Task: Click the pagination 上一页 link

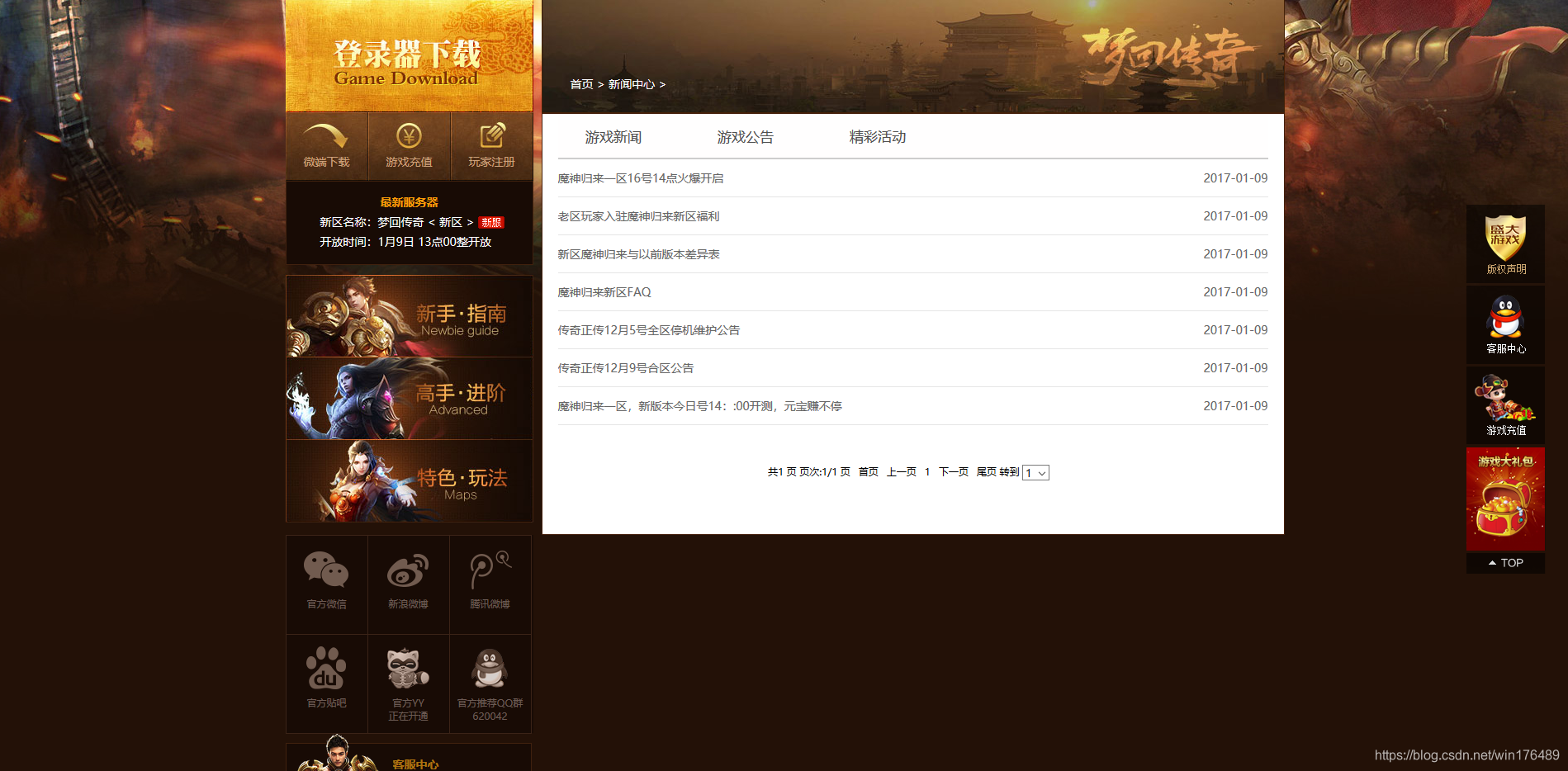Action: [901, 472]
